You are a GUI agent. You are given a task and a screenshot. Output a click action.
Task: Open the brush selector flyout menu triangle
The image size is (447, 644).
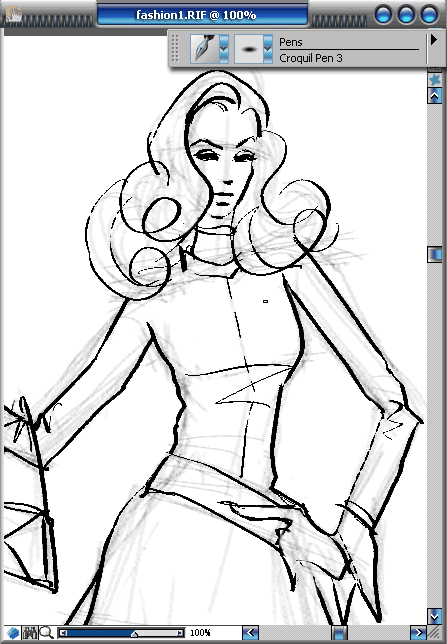point(433,40)
